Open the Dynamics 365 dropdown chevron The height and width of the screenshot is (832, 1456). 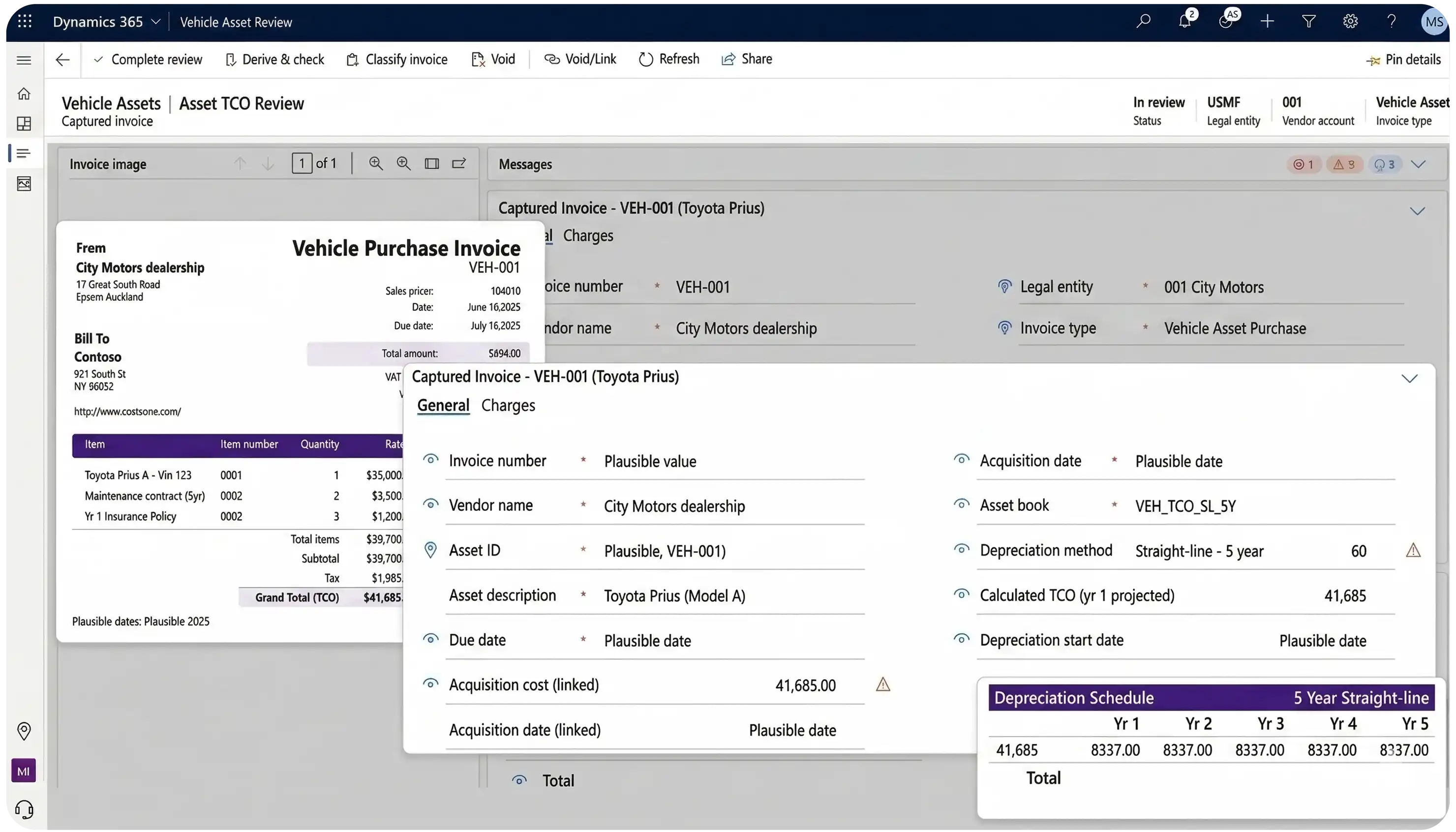pyautogui.click(x=155, y=22)
